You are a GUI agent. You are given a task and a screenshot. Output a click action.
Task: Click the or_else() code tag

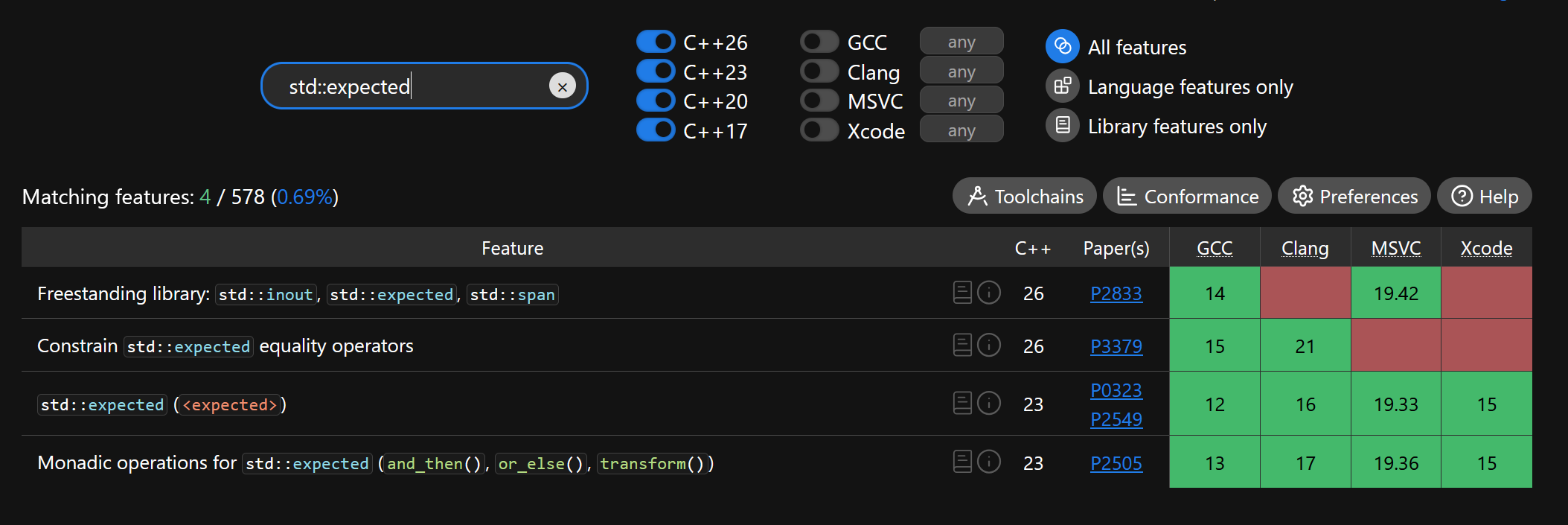[541, 463]
